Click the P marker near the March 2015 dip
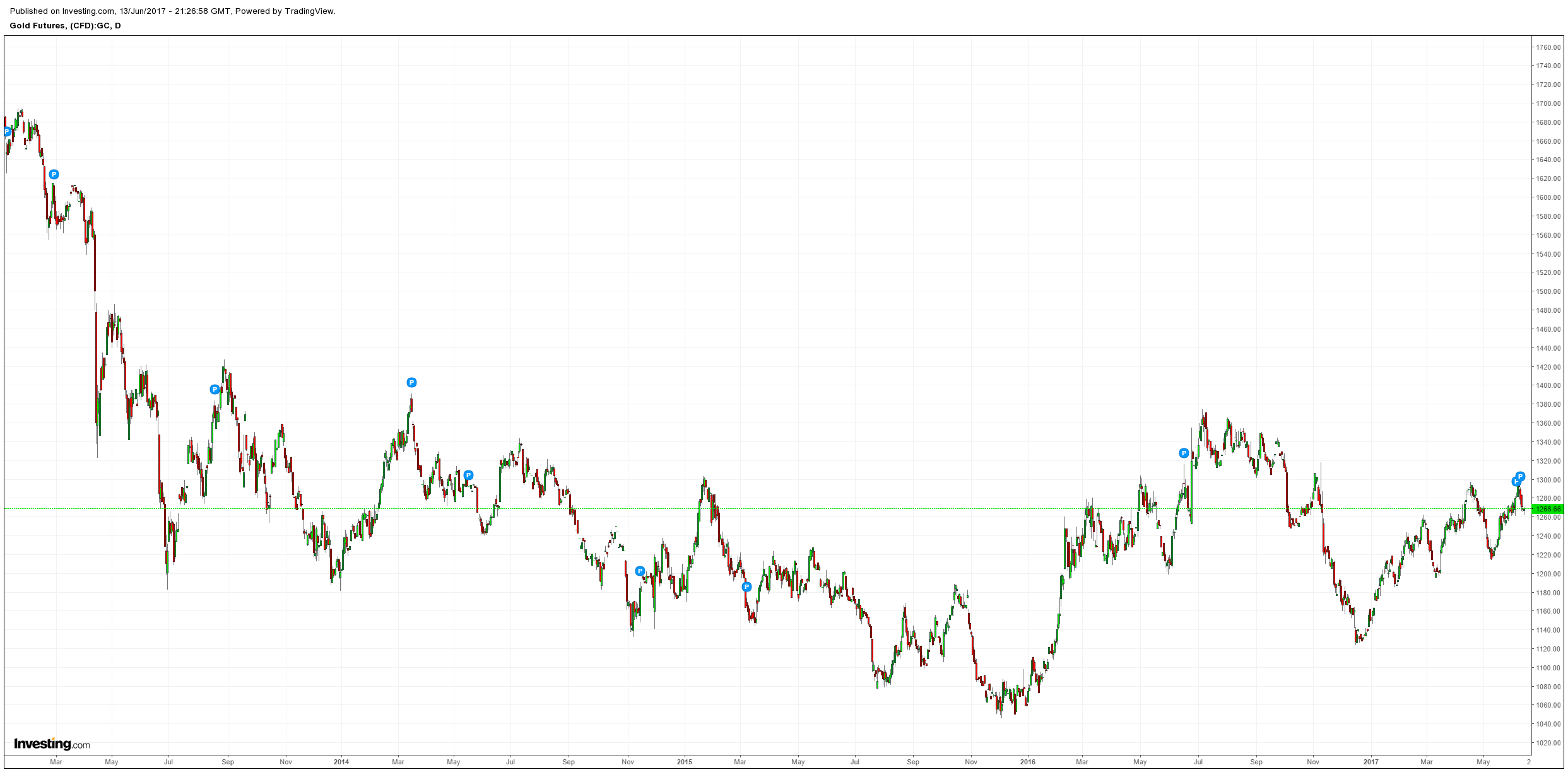 (746, 586)
